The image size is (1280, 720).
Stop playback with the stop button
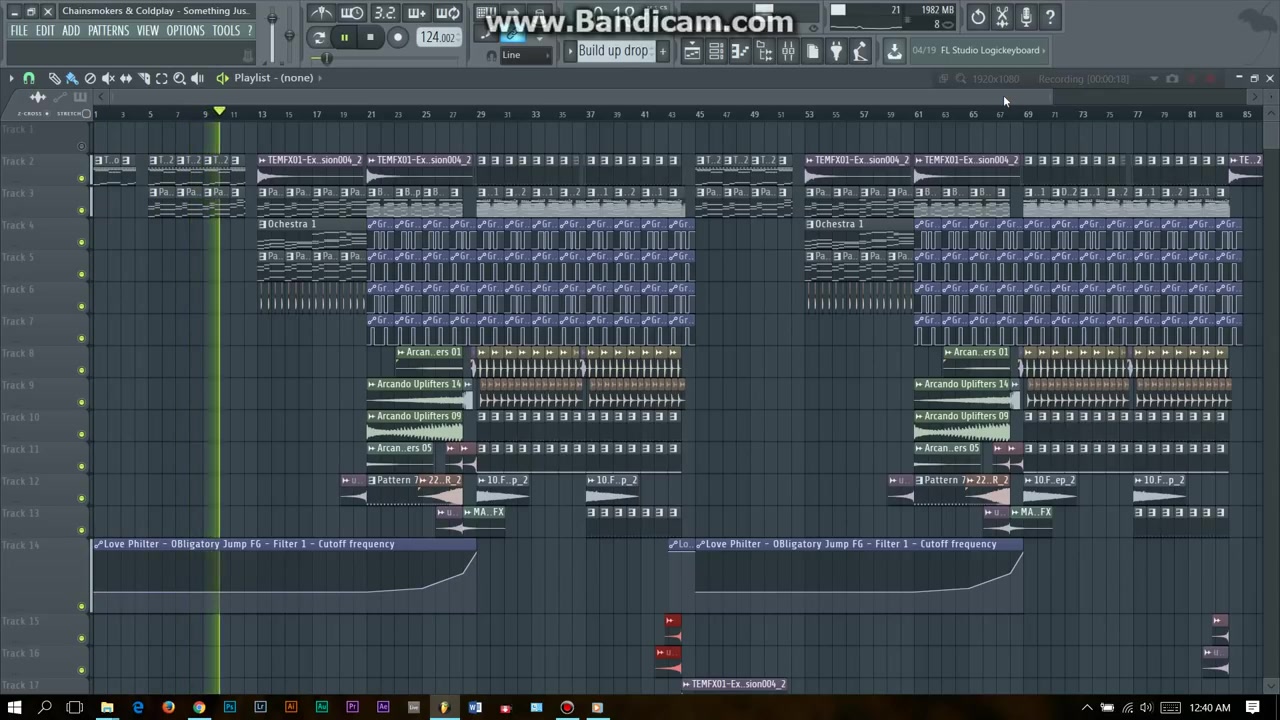click(370, 38)
